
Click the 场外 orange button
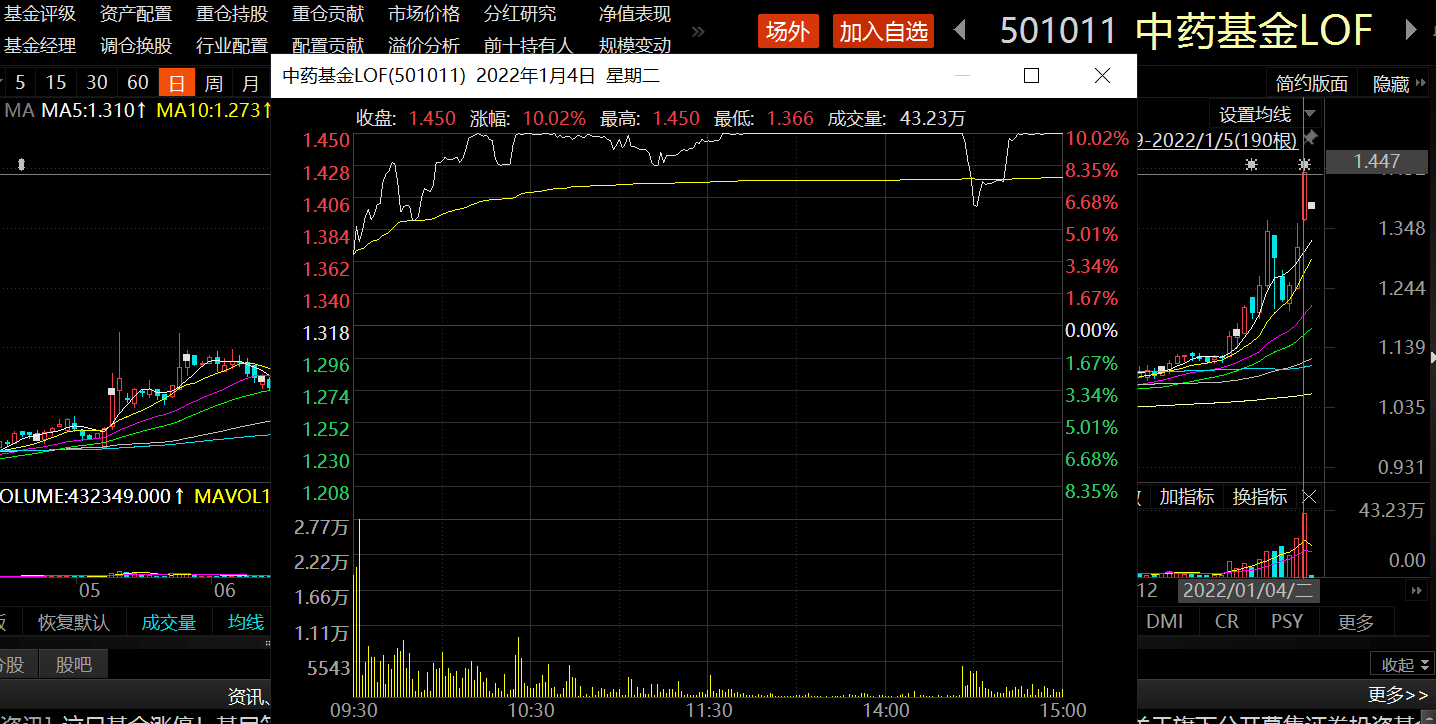coord(788,31)
